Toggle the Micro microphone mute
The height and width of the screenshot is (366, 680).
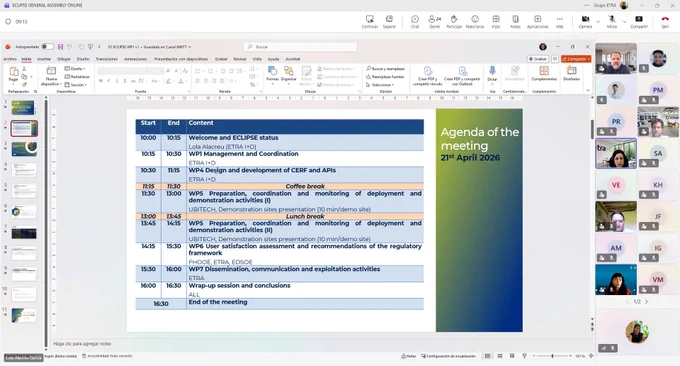point(612,21)
